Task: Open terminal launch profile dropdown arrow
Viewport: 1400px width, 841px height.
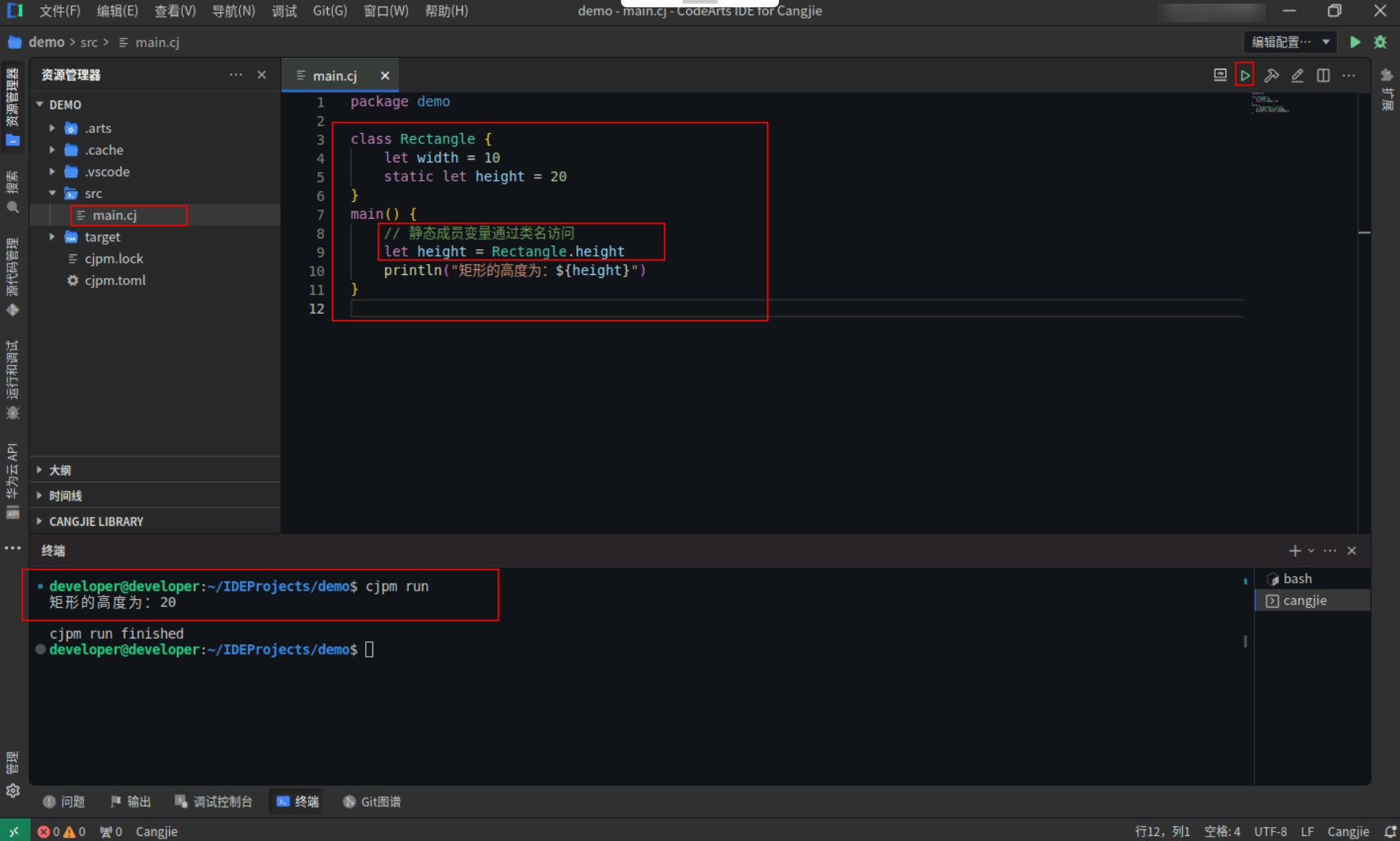Action: pos(1311,551)
